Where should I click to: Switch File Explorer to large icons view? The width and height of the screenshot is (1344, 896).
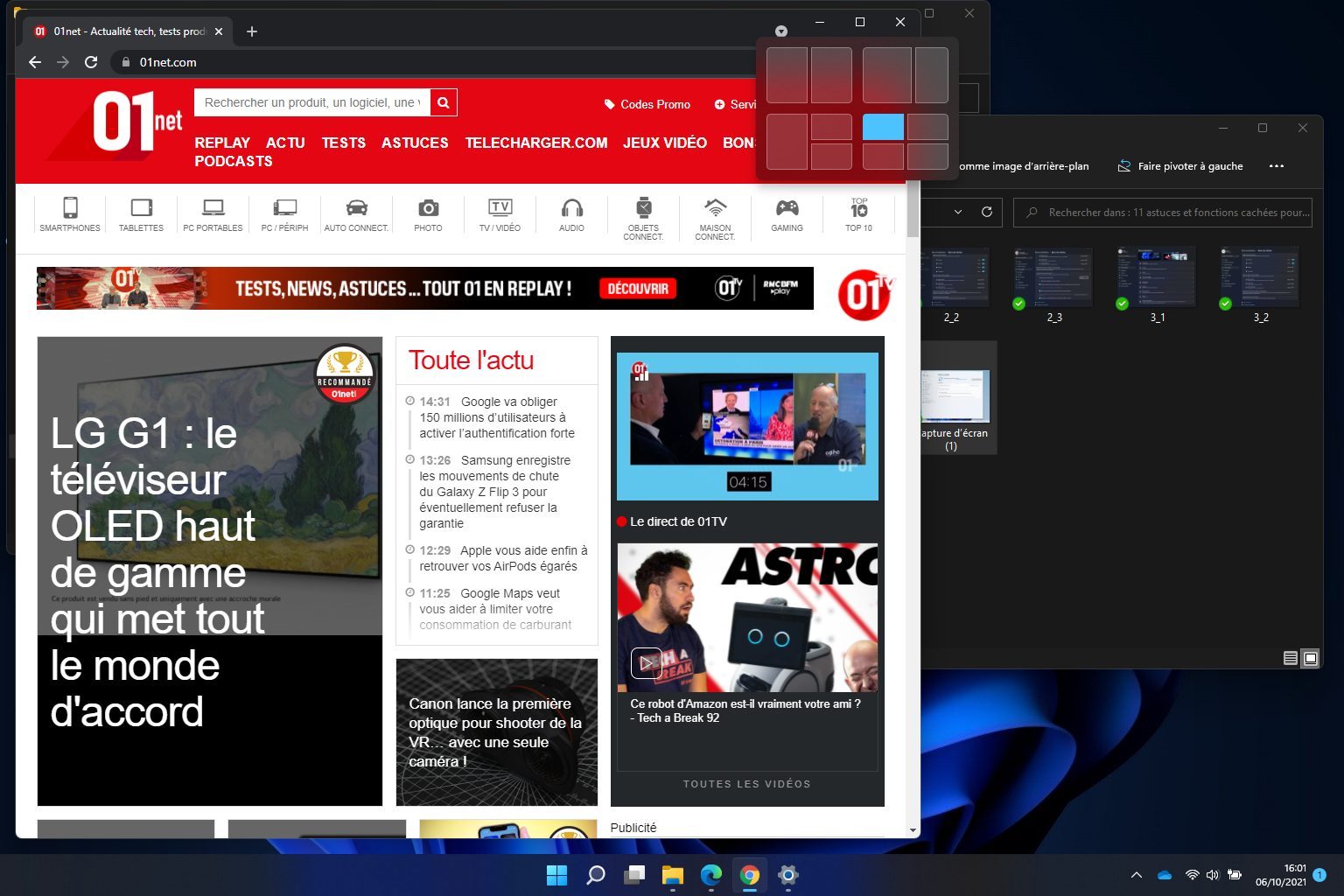click(1310, 658)
